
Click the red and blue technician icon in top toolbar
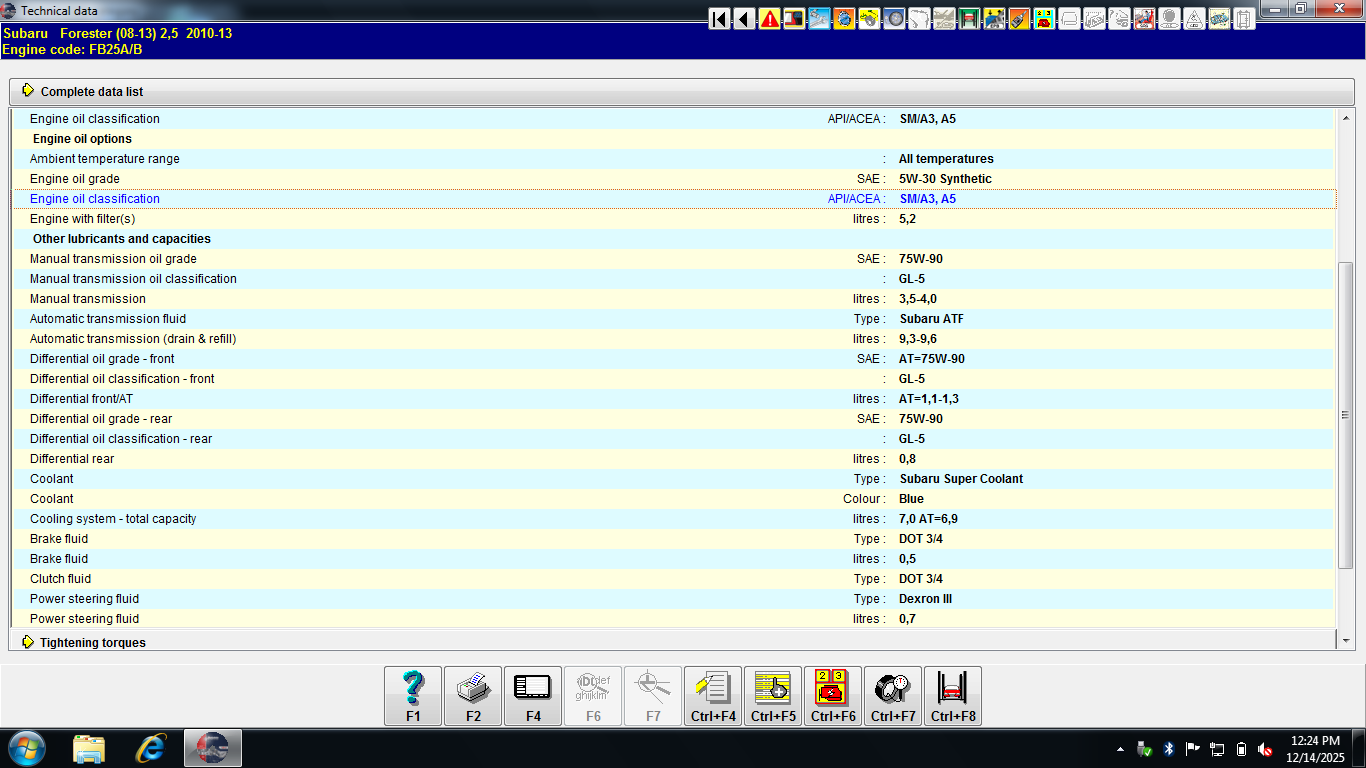pos(1144,19)
